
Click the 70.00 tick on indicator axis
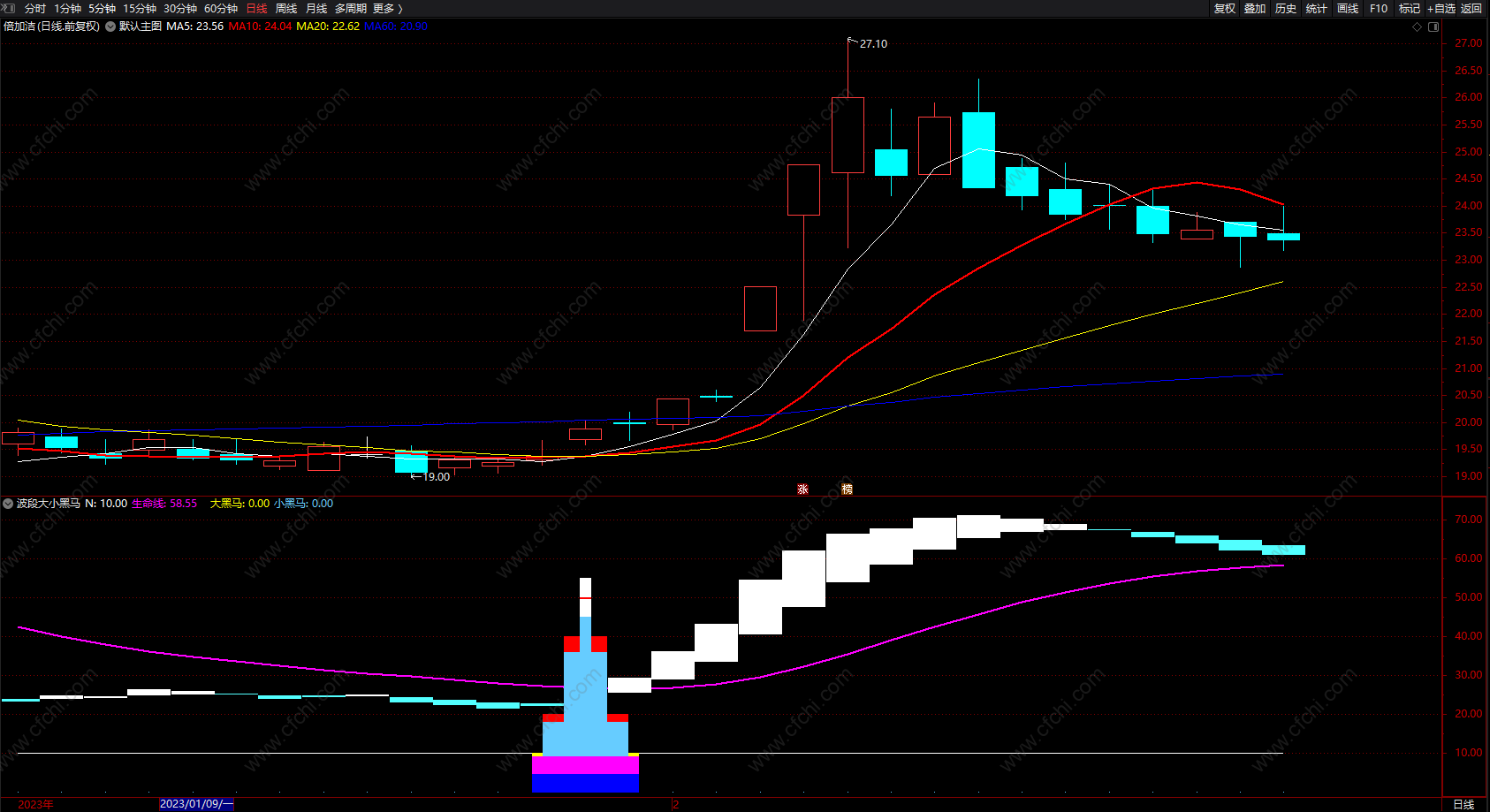point(1469,520)
